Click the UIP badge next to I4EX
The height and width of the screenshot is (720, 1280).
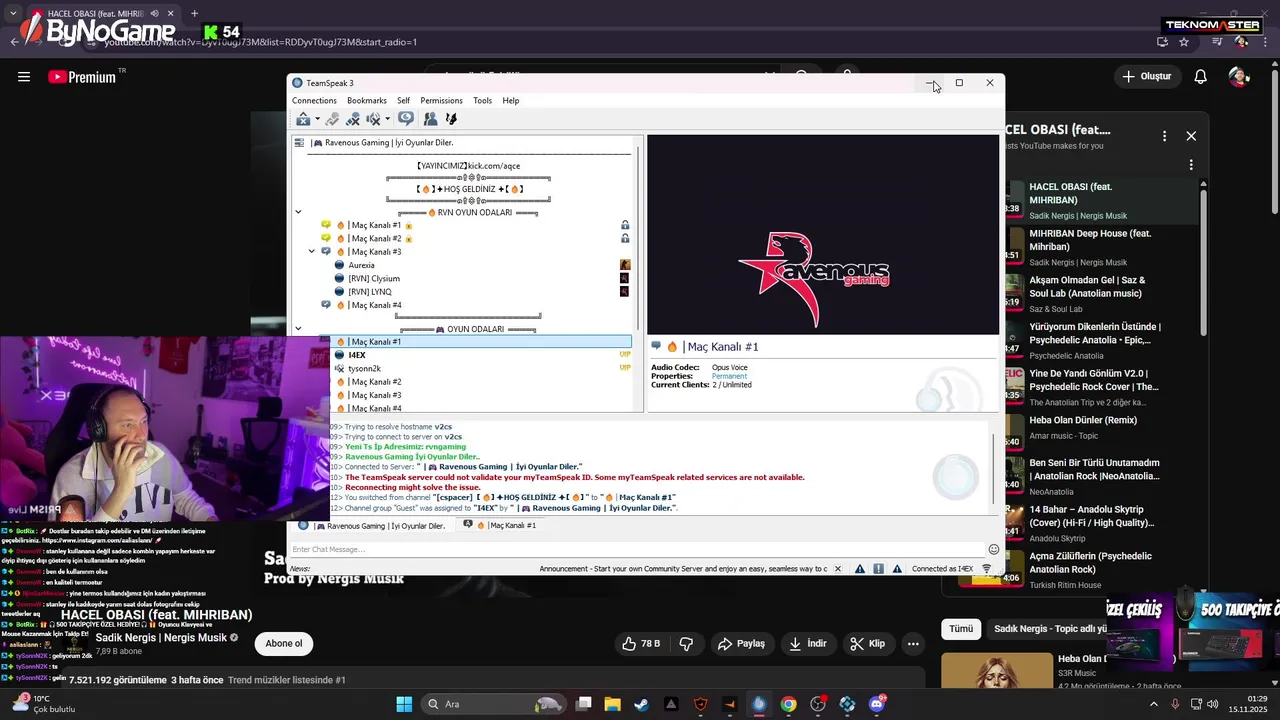tap(625, 355)
